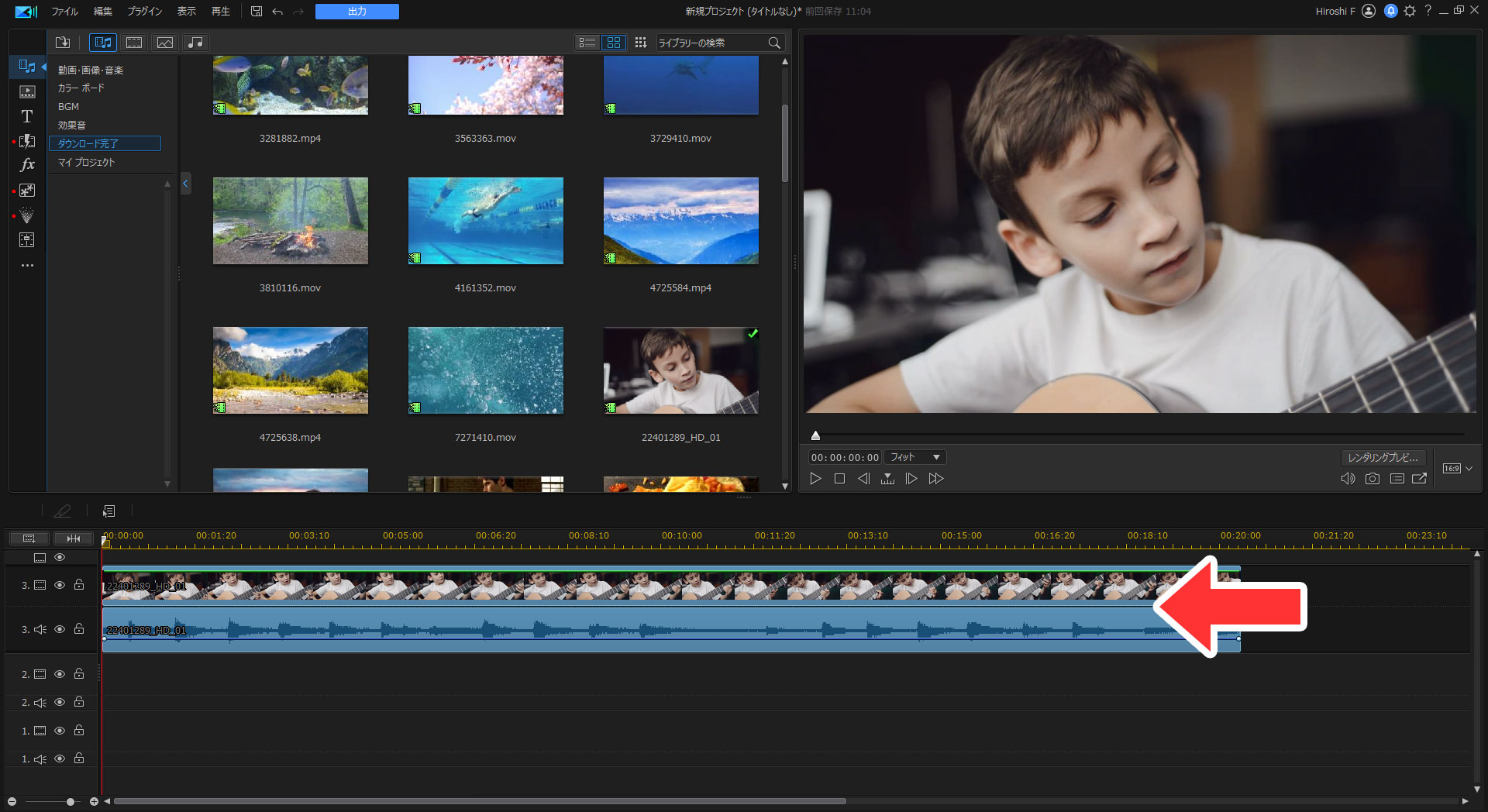
Task: Show only image files filter icon
Action: (165, 43)
